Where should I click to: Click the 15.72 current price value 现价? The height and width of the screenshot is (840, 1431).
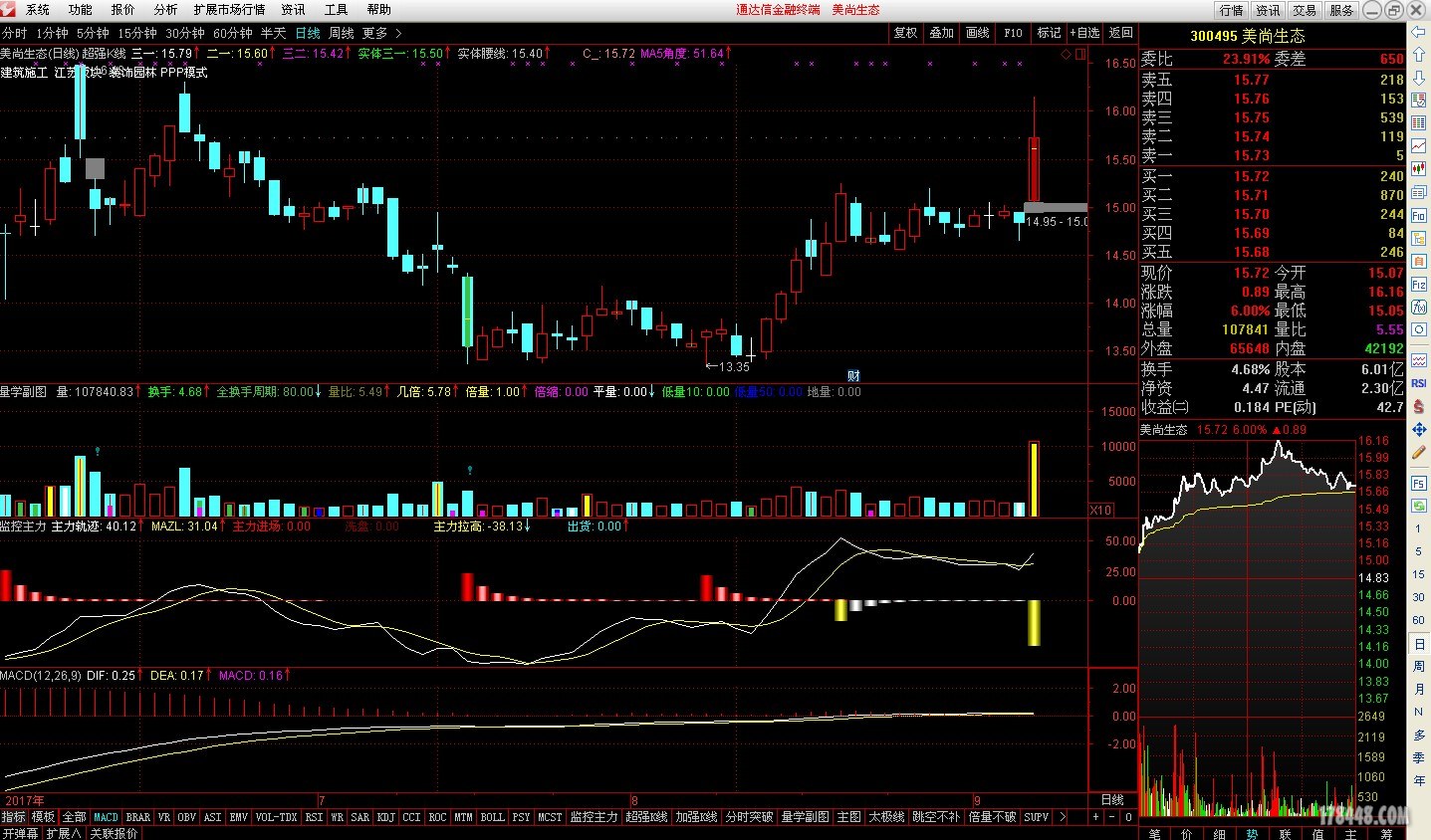1252,273
